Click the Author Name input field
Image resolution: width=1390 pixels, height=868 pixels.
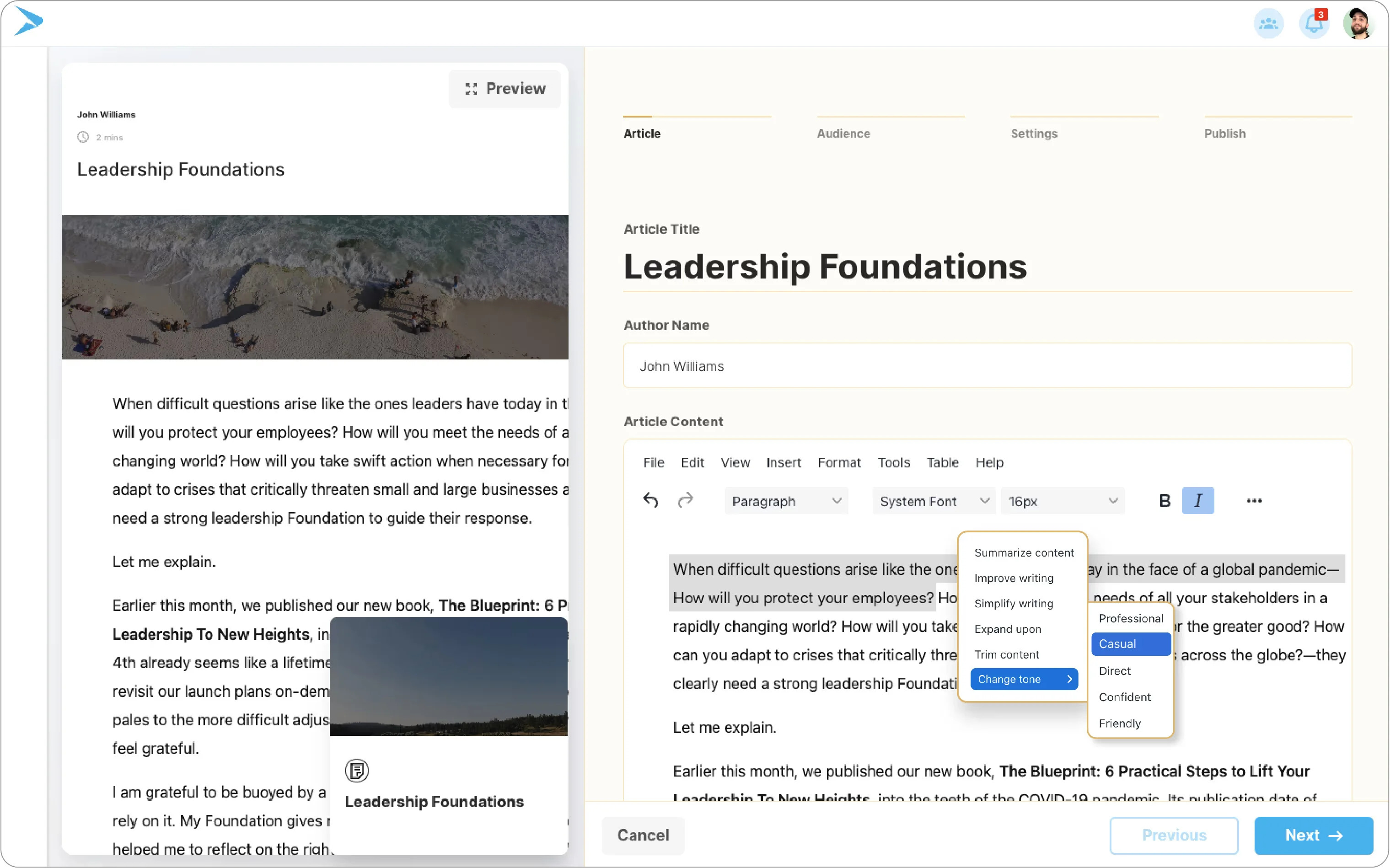(987, 366)
